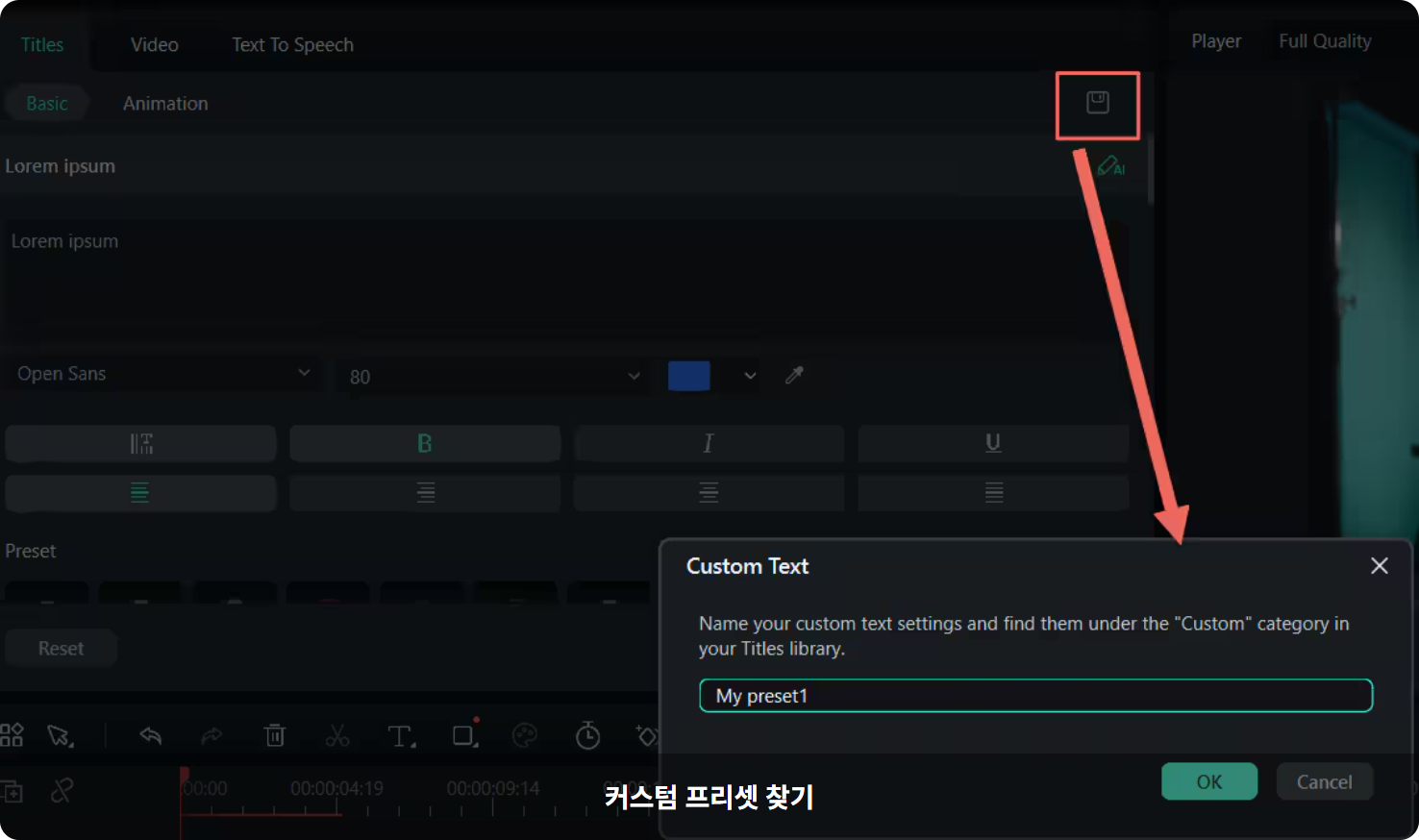
Task: Open the font size 80 dropdown
Action: (x=492, y=376)
